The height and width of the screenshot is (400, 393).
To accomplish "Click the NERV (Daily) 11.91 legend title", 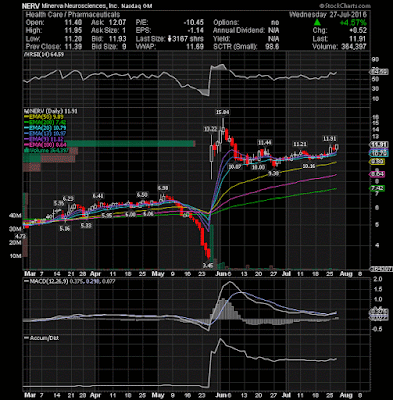I will tap(50, 111).
